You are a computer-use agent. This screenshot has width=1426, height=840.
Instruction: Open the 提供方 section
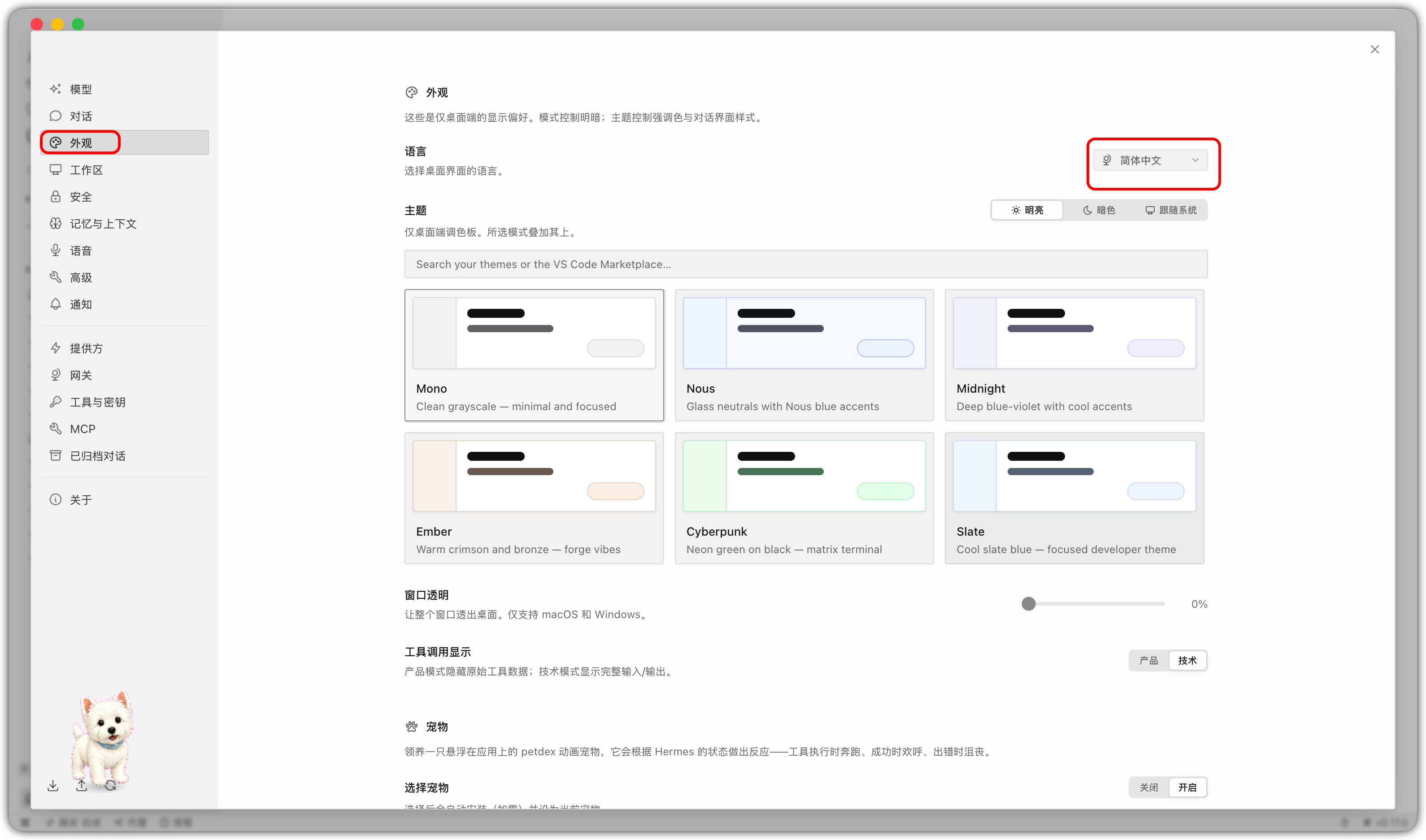pos(125,348)
